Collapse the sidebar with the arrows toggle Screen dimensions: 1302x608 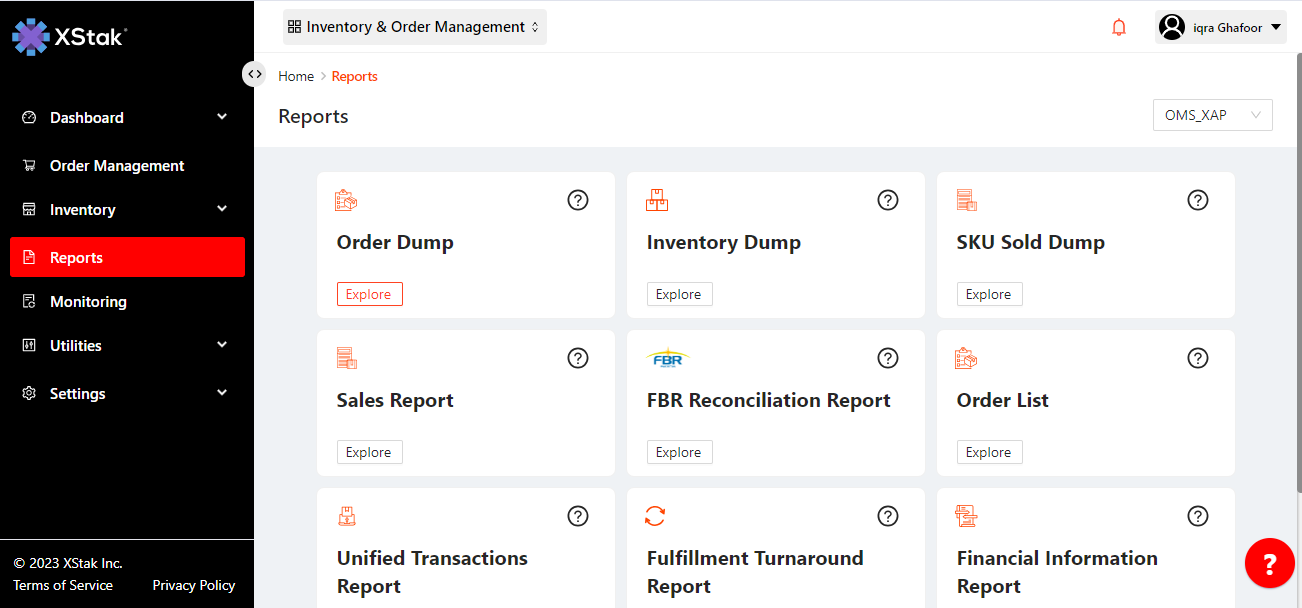pos(254,74)
